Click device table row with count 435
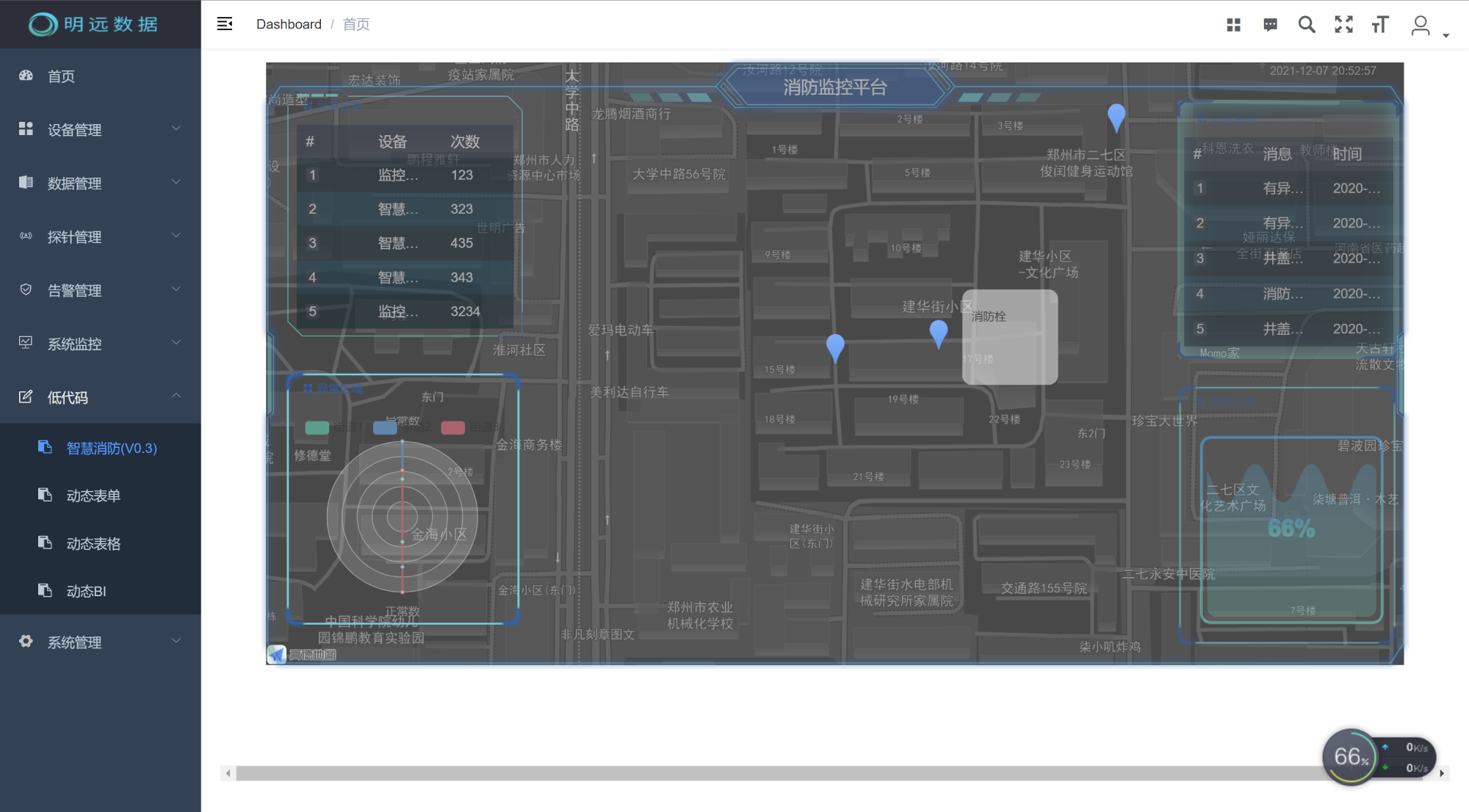The image size is (1469, 812). click(405, 243)
